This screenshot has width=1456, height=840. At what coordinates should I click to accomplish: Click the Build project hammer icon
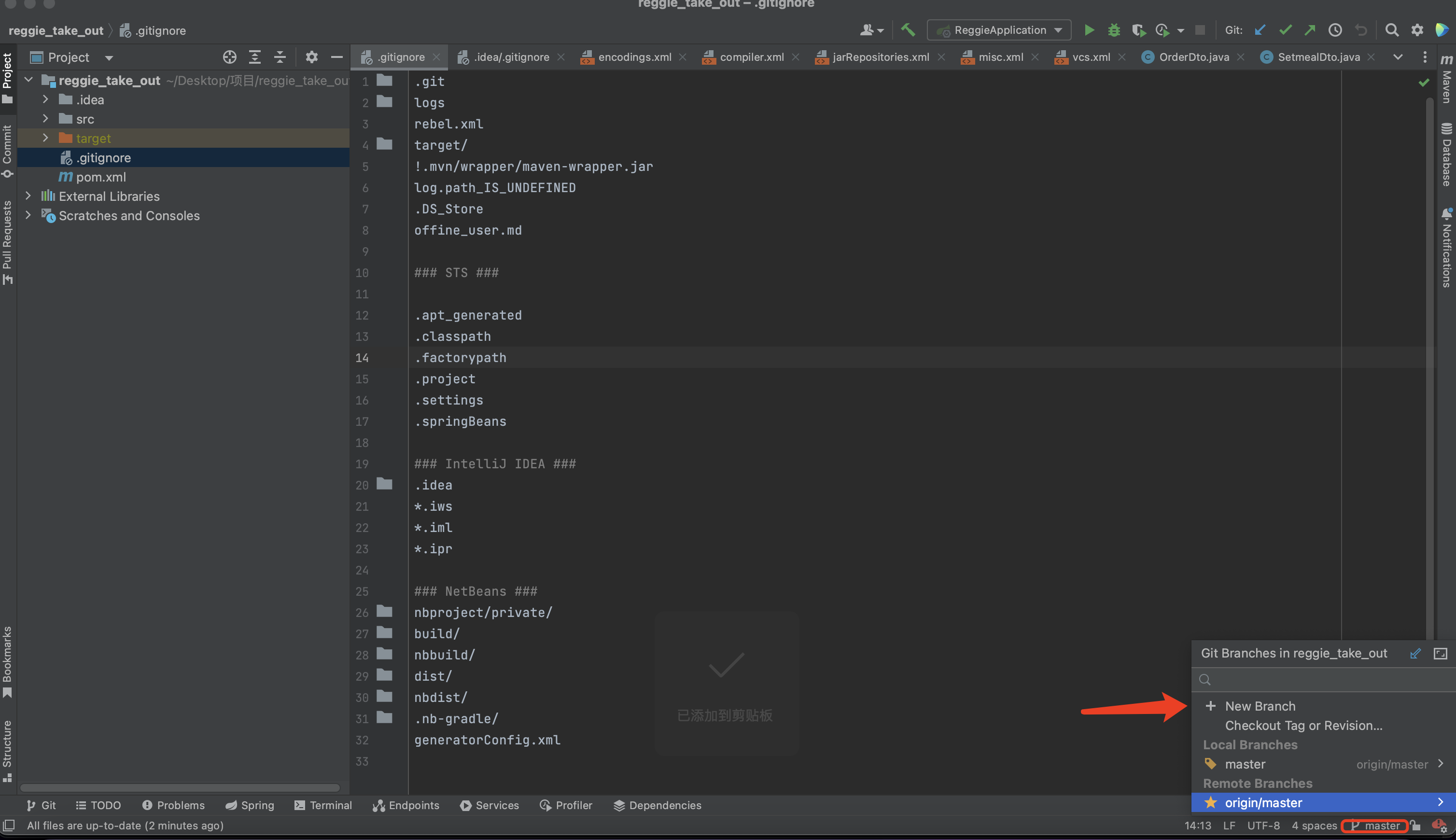(x=908, y=30)
